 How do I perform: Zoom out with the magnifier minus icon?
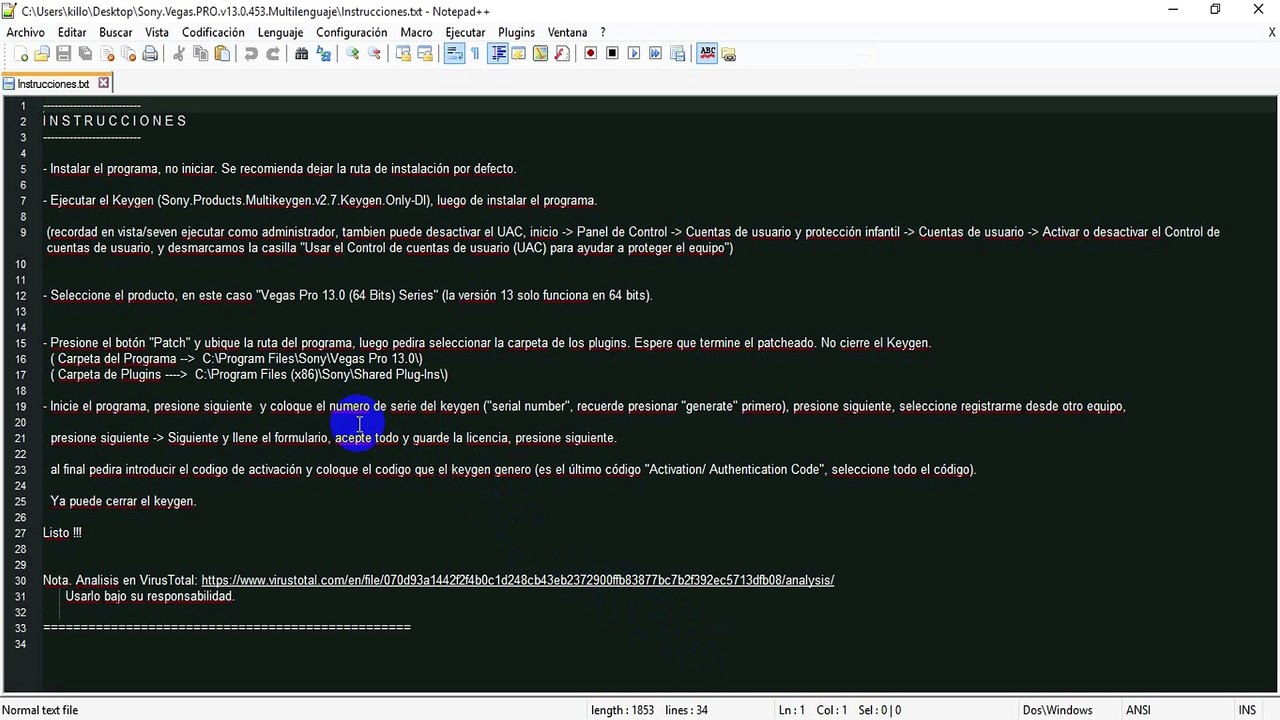click(374, 54)
